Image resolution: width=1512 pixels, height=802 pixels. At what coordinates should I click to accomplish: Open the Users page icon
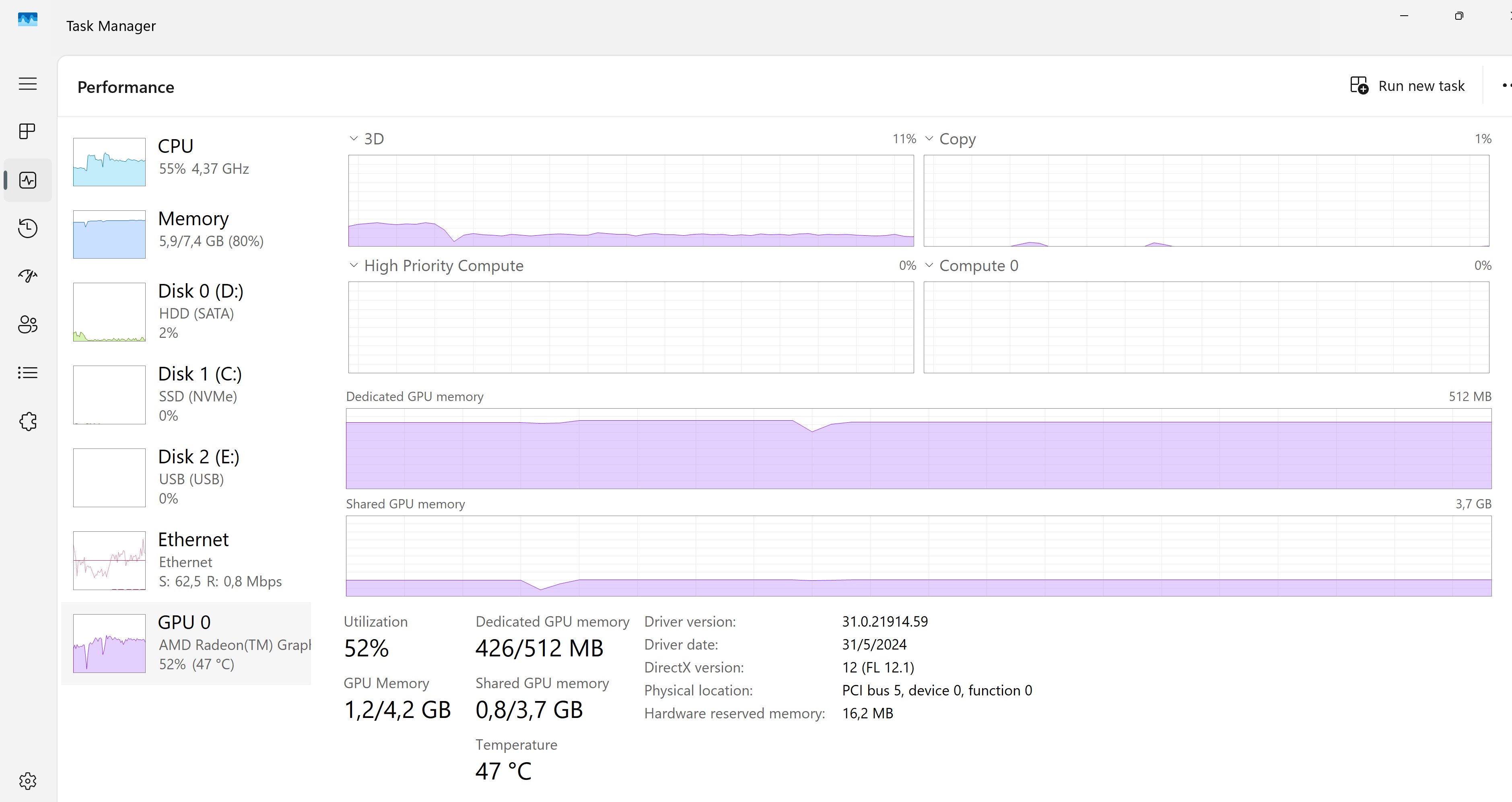point(28,325)
